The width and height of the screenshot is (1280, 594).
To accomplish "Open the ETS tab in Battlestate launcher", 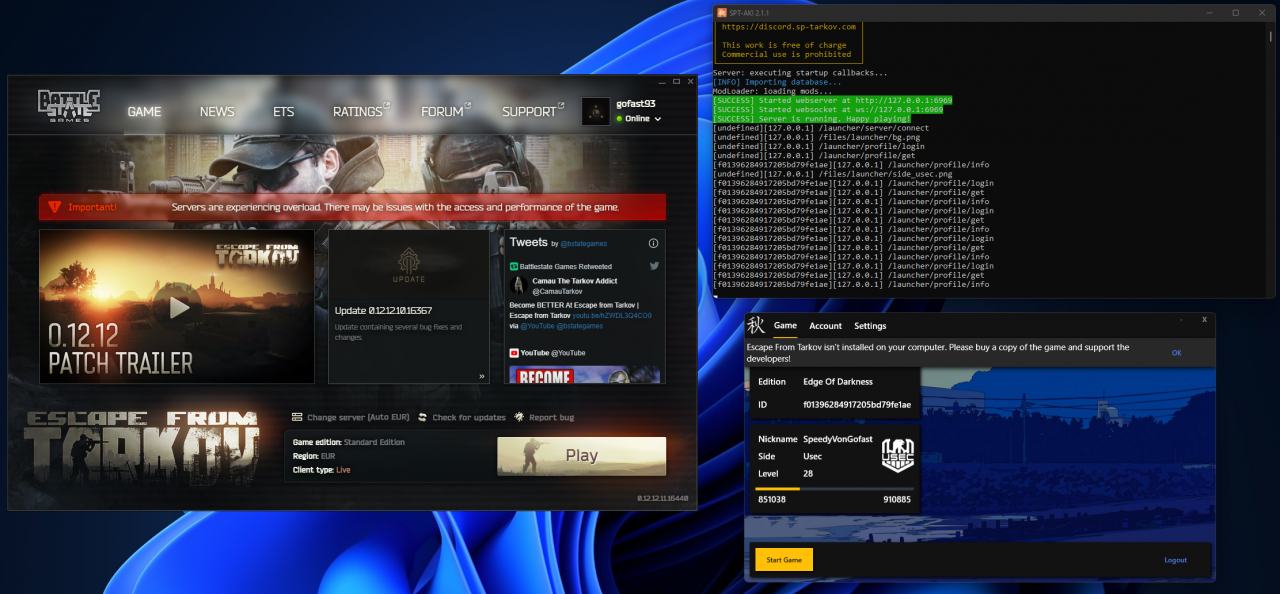I will tap(284, 112).
